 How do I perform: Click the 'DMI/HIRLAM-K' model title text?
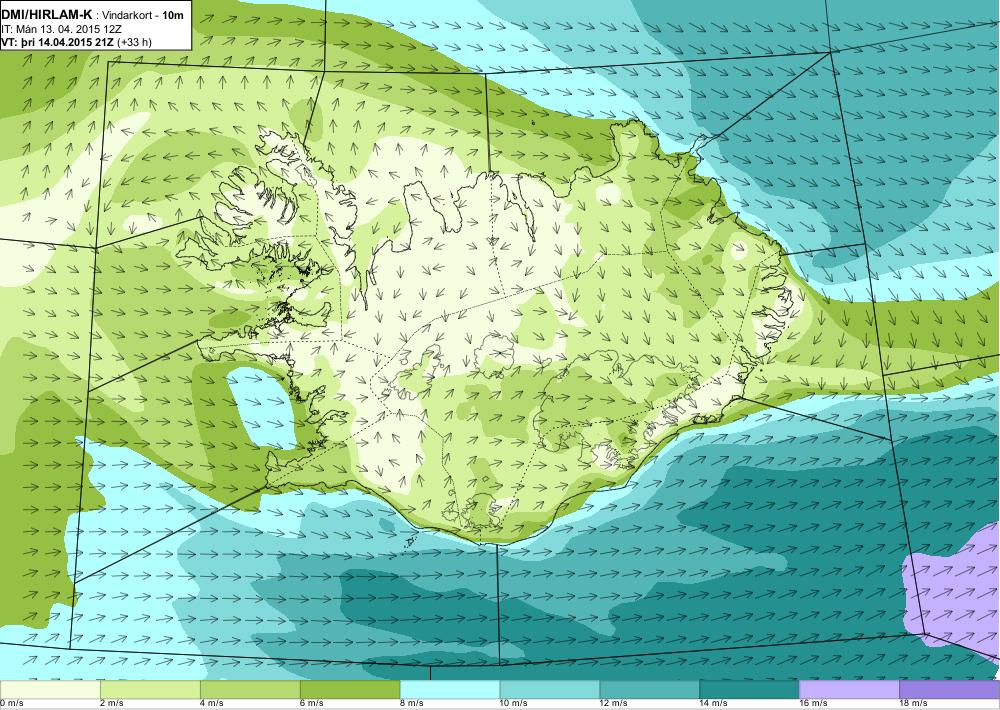coord(47,15)
